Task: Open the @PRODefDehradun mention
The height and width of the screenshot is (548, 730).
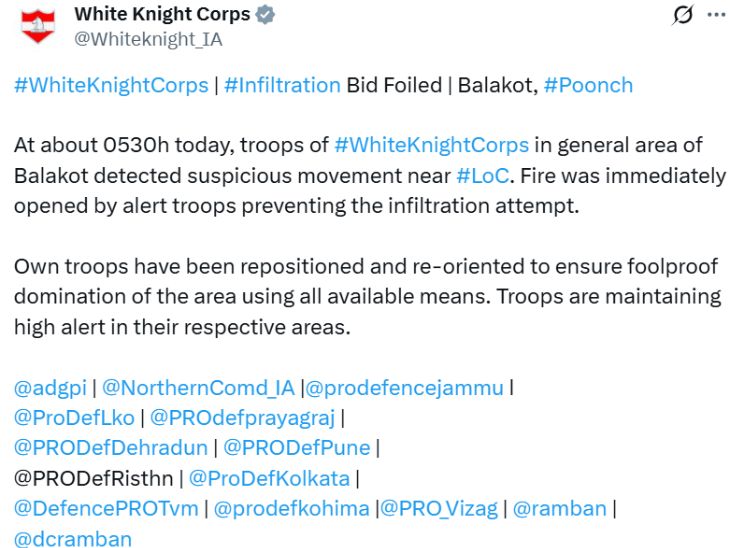Action: click(x=111, y=448)
